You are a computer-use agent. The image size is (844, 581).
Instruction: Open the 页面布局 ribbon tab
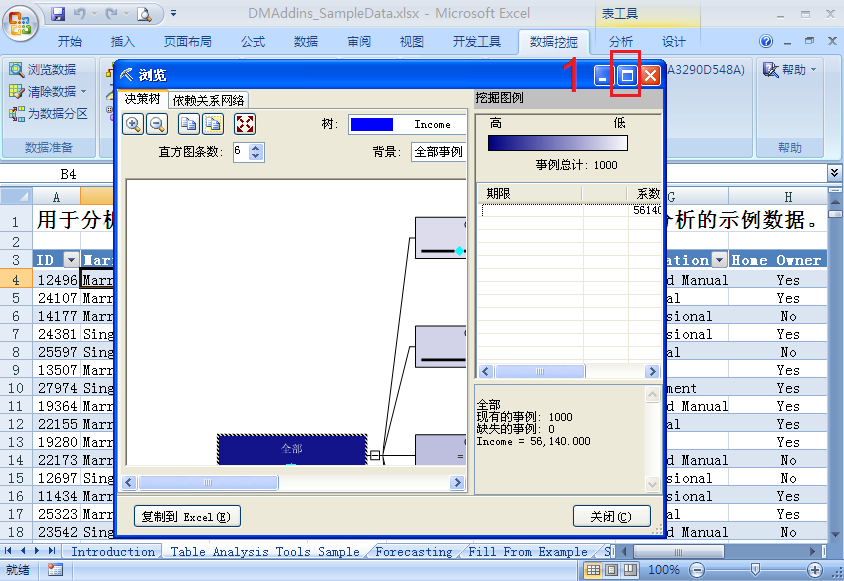coord(187,41)
